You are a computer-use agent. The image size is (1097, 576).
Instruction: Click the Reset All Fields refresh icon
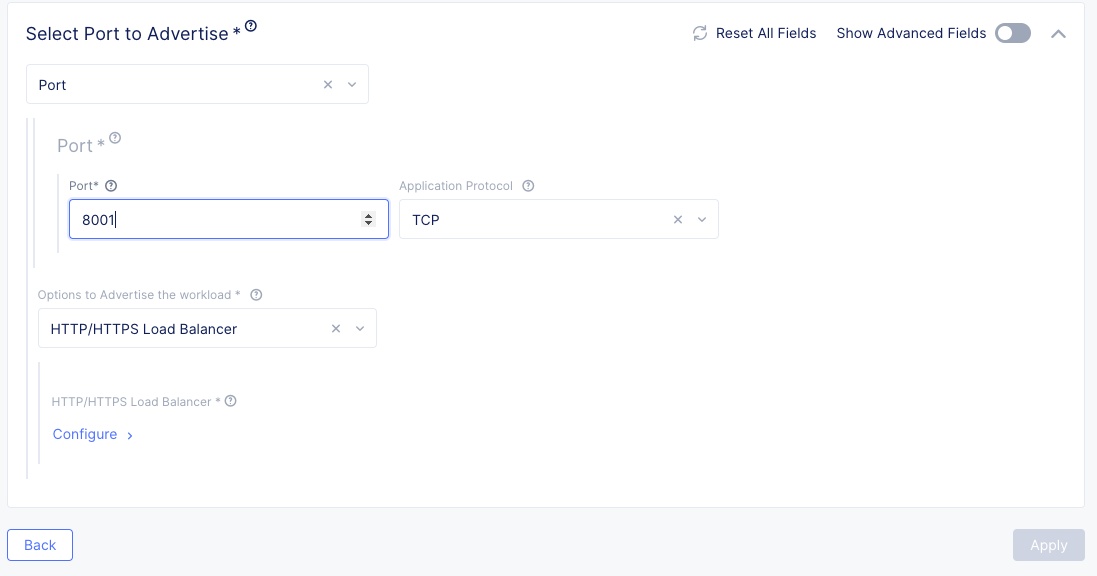click(x=700, y=34)
